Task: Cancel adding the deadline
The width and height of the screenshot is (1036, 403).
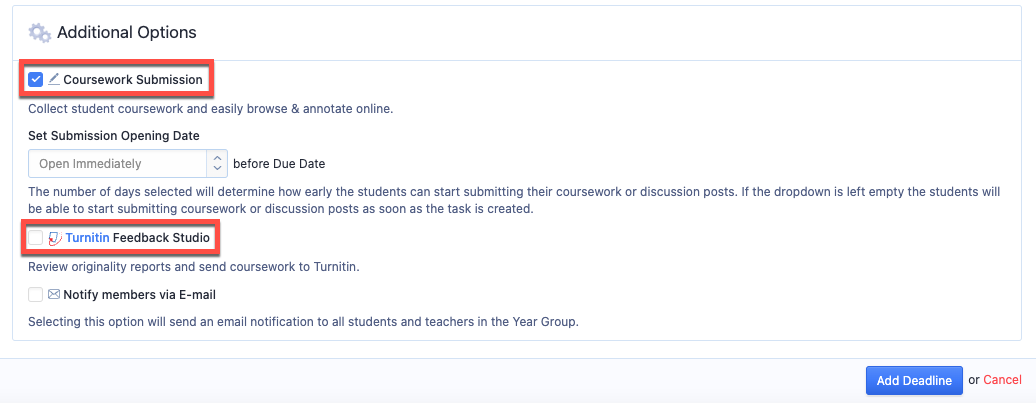Action: 1002,381
